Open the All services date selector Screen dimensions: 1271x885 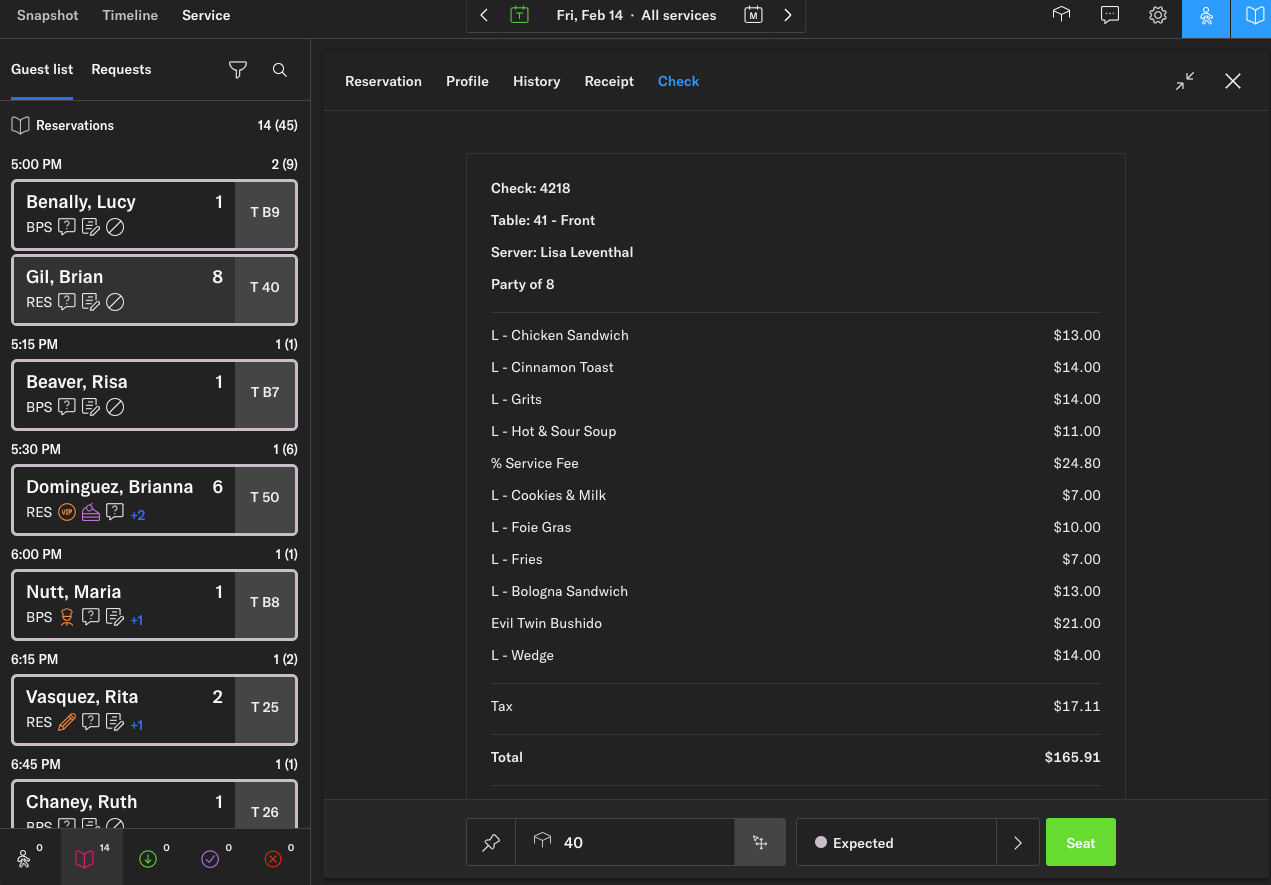[x=635, y=15]
